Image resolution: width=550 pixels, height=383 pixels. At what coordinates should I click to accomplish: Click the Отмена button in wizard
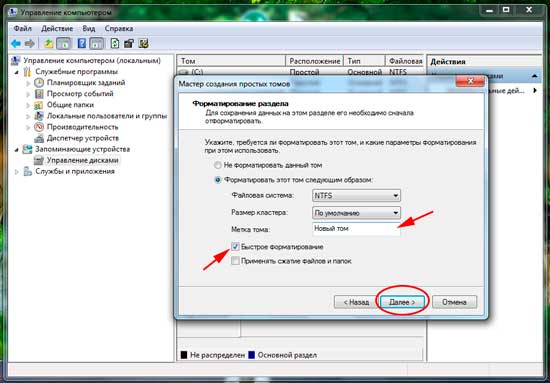454,302
